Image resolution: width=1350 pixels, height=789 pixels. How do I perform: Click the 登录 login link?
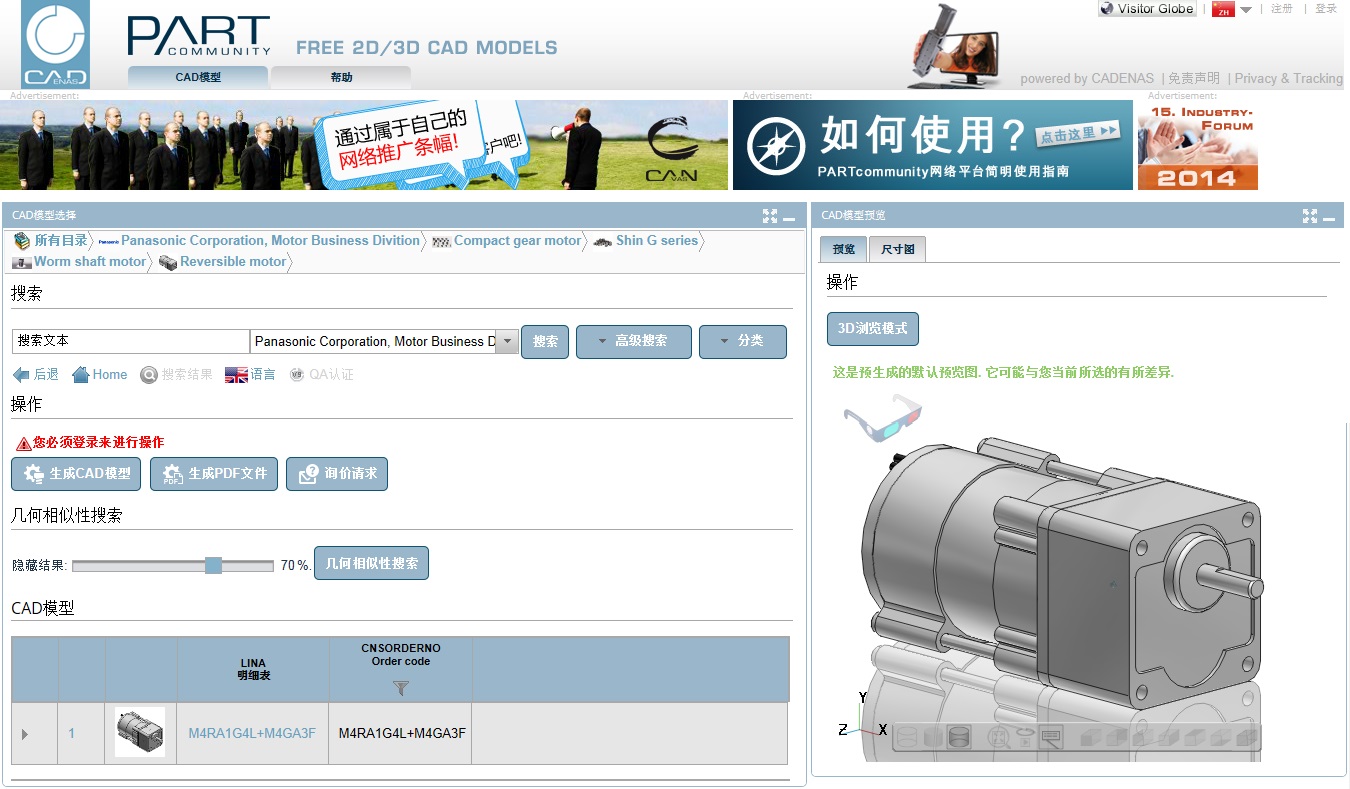pyautogui.click(x=1326, y=9)
